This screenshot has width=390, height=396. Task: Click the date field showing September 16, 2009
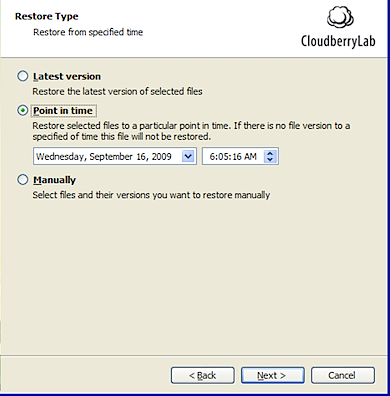click(115, 156)
